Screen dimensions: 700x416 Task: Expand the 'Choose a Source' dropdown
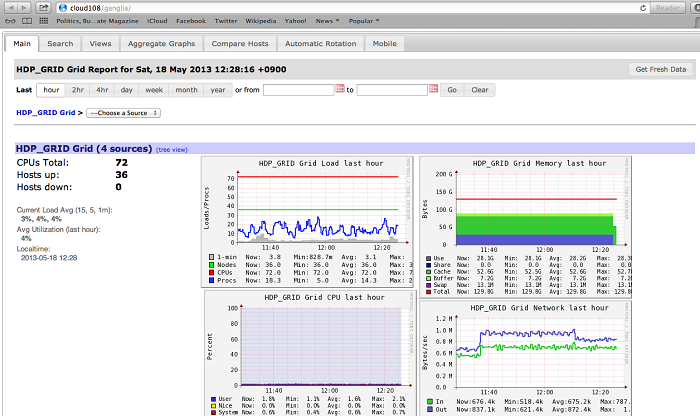124,113
